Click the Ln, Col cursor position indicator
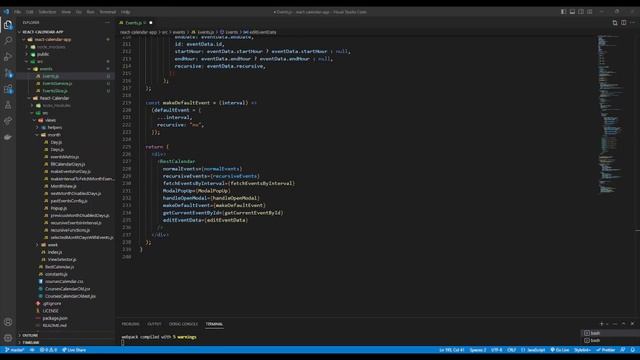This screenshot has width=640, height=360. point(452,350)
